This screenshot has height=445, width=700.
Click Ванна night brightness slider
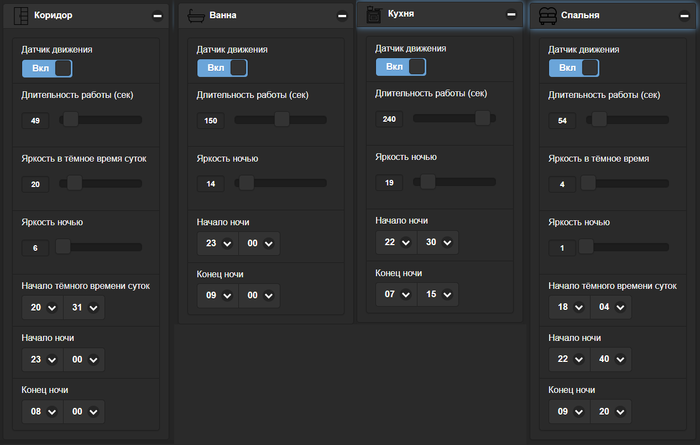tap(280, 183)
